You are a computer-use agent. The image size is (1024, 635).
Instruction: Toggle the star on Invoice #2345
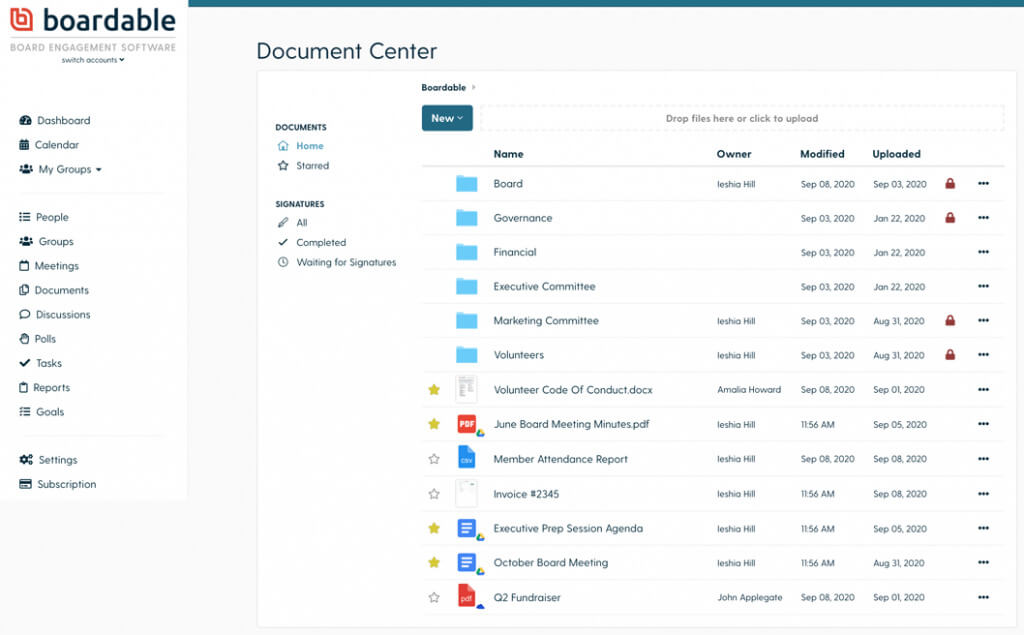pos(434,493)
